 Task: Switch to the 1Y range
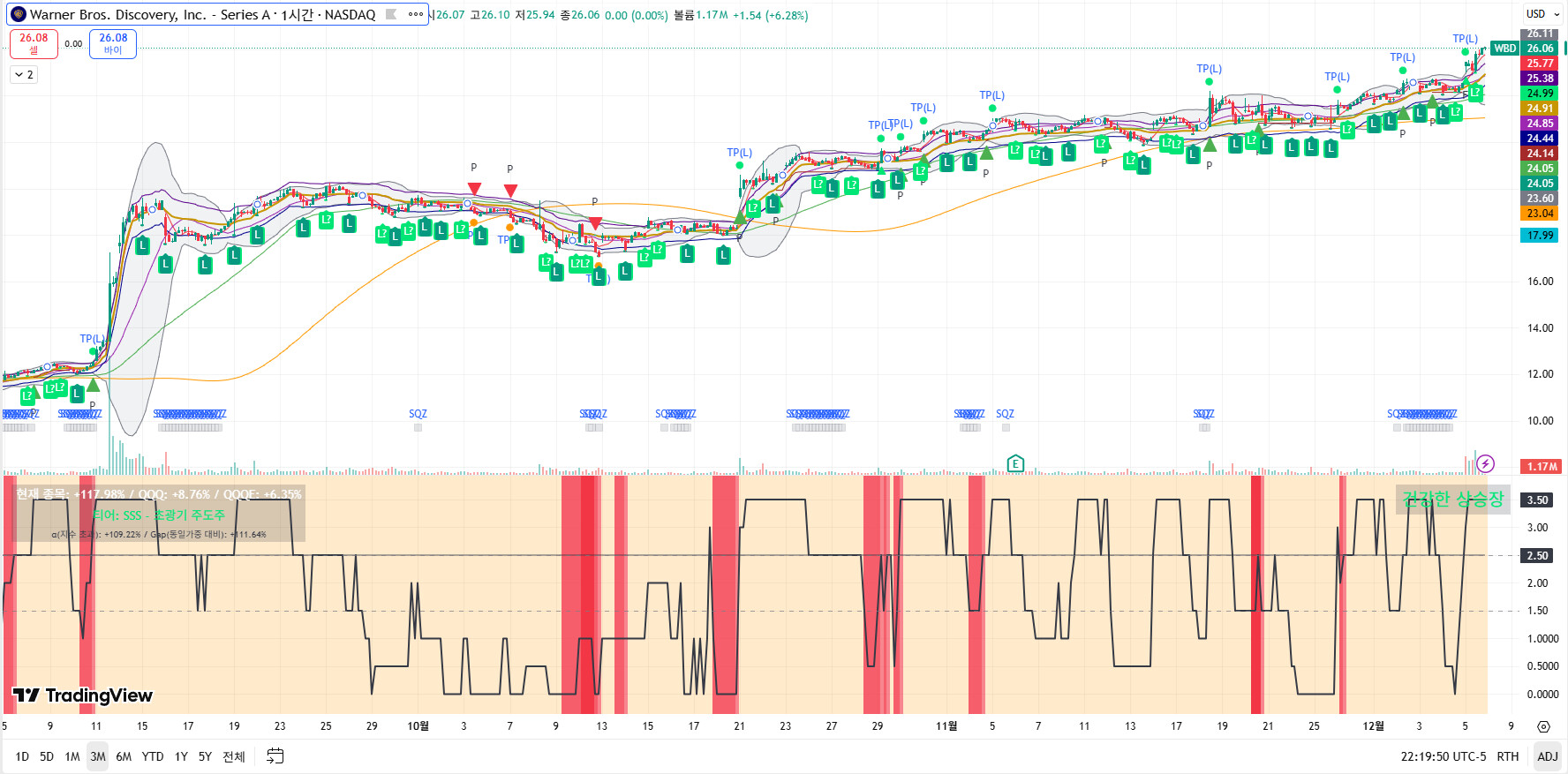181,756
